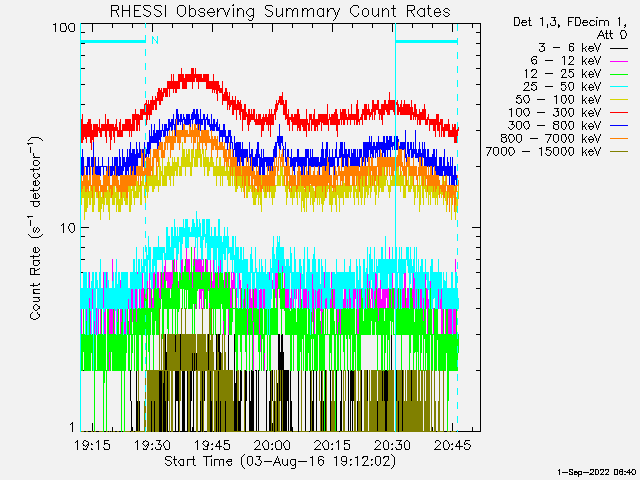Screen dimensions: 640x480
Task: Select the '6 - 12 keV' legend label
Action: coord(566,61)
